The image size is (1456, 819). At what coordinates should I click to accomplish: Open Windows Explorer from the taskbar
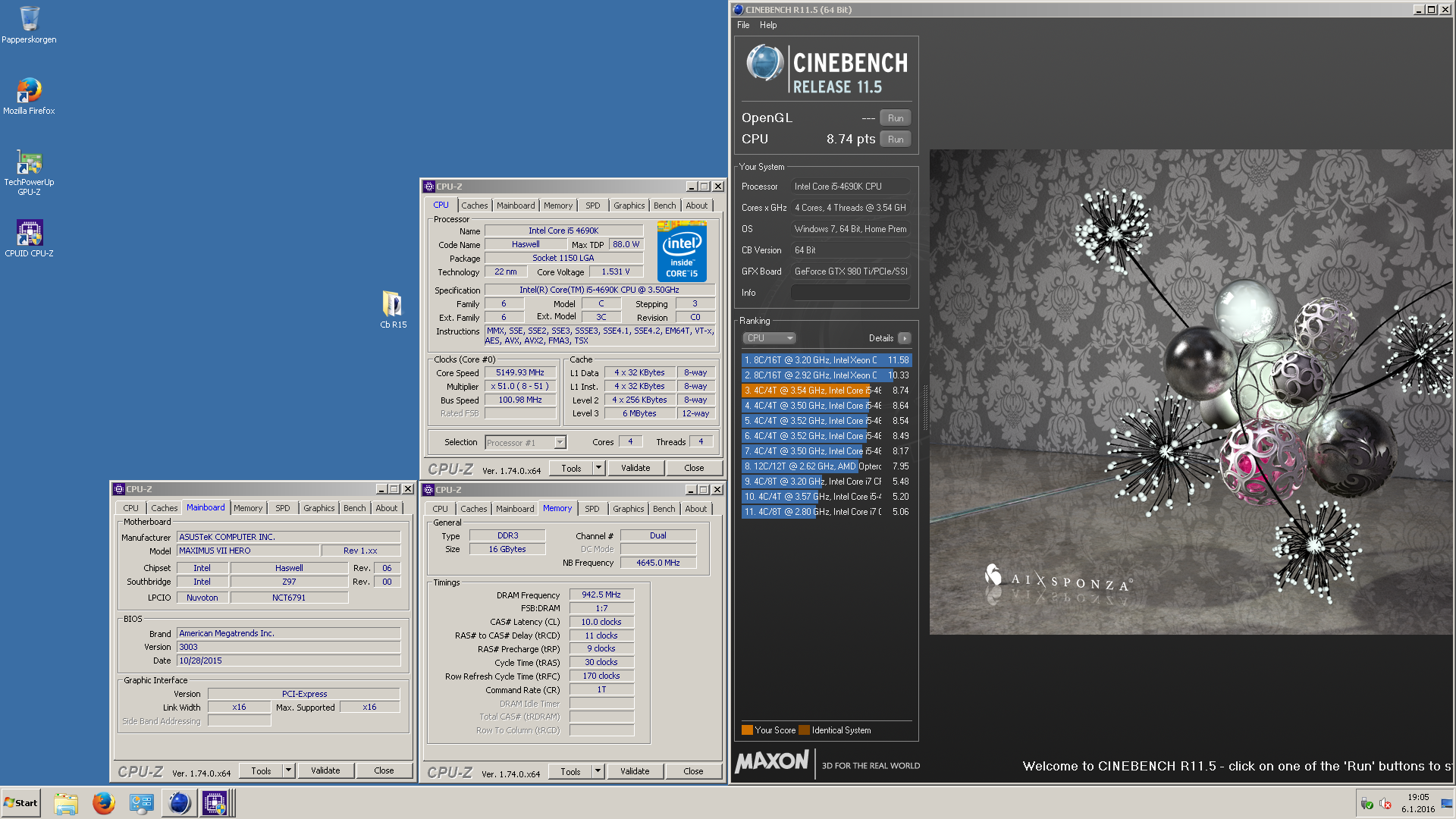coord(66,803)
